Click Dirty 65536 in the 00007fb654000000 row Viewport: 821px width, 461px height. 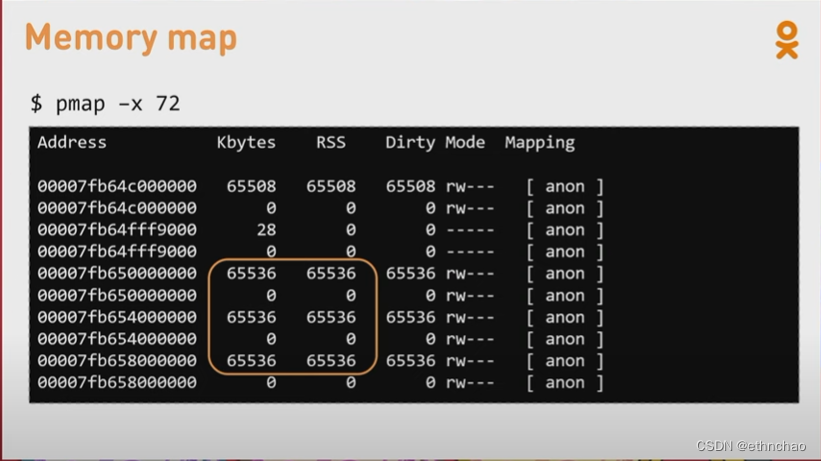pos(410,317)
